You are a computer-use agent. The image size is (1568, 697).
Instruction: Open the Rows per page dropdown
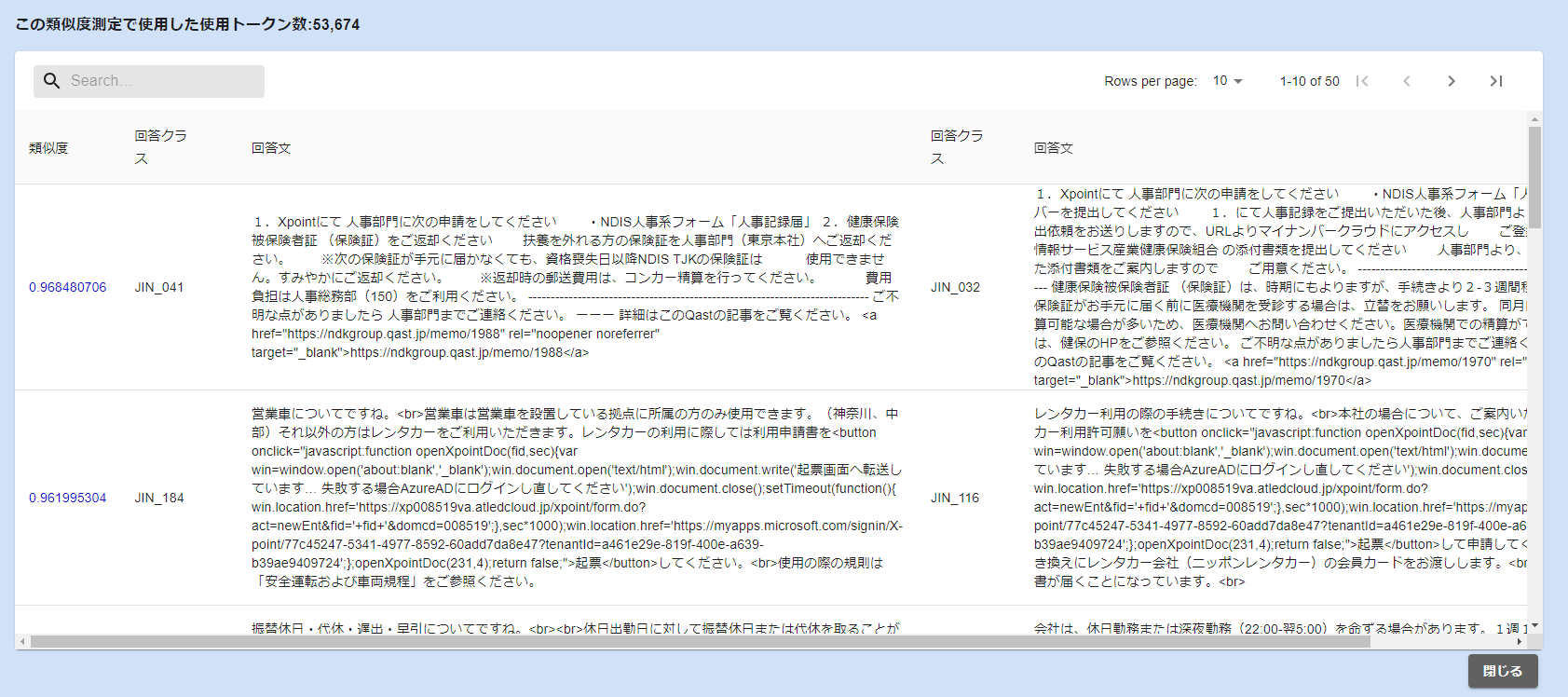coord(1228,81)
